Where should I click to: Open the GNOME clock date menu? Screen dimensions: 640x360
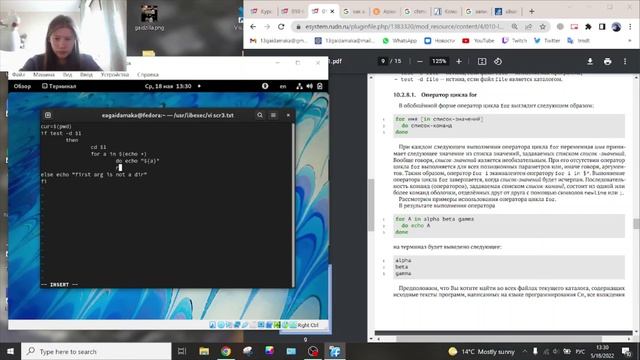(168, 86)
